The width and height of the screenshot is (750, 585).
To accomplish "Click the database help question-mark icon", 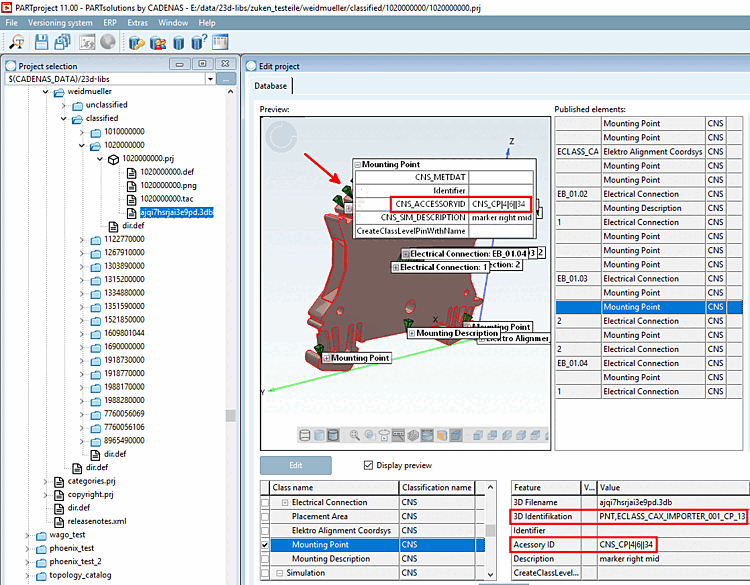I will tap(199, 42).
